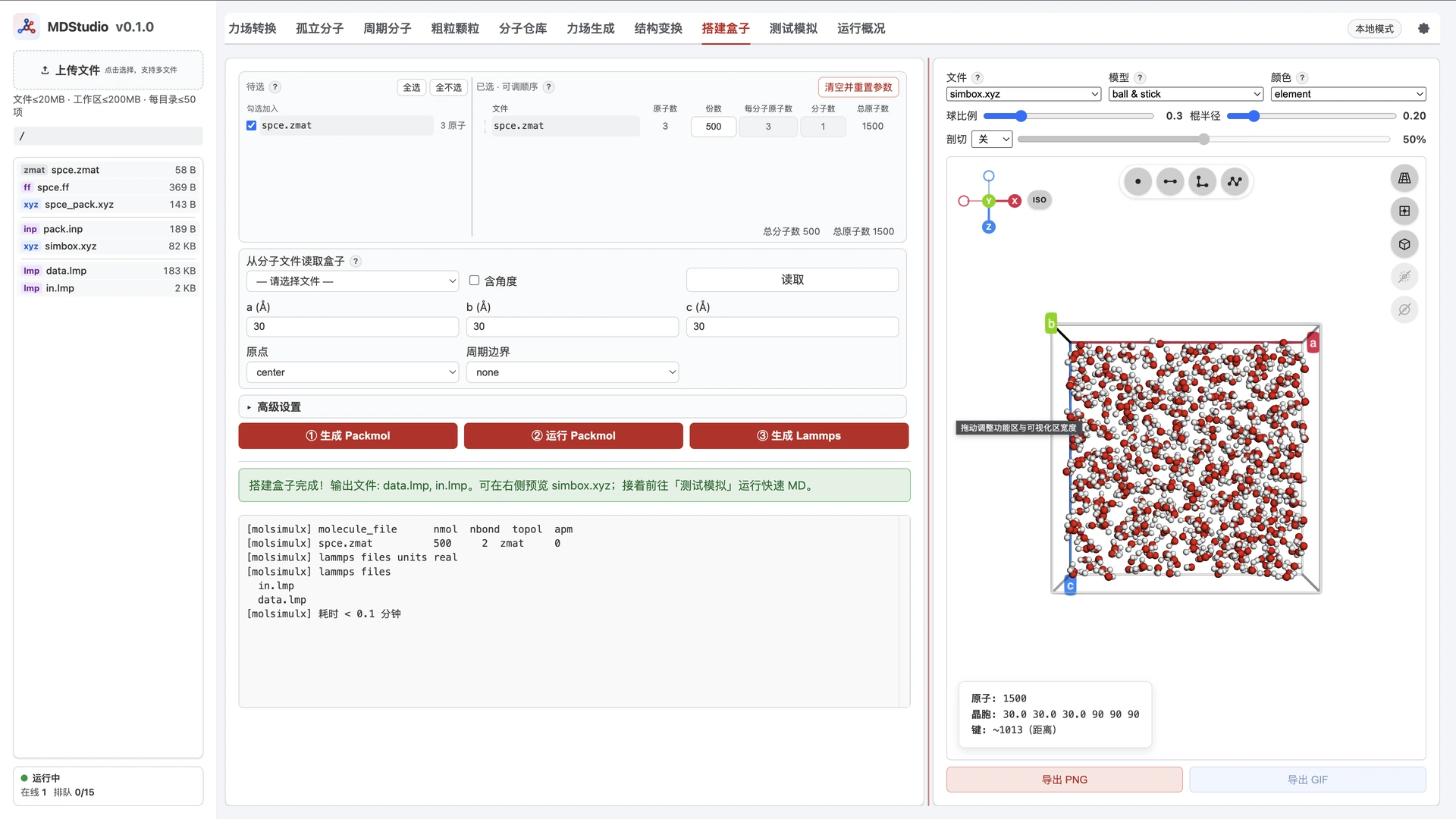1456x819 pixels.
Task: Open the element color dropdown
Action: coord(1348,94)
